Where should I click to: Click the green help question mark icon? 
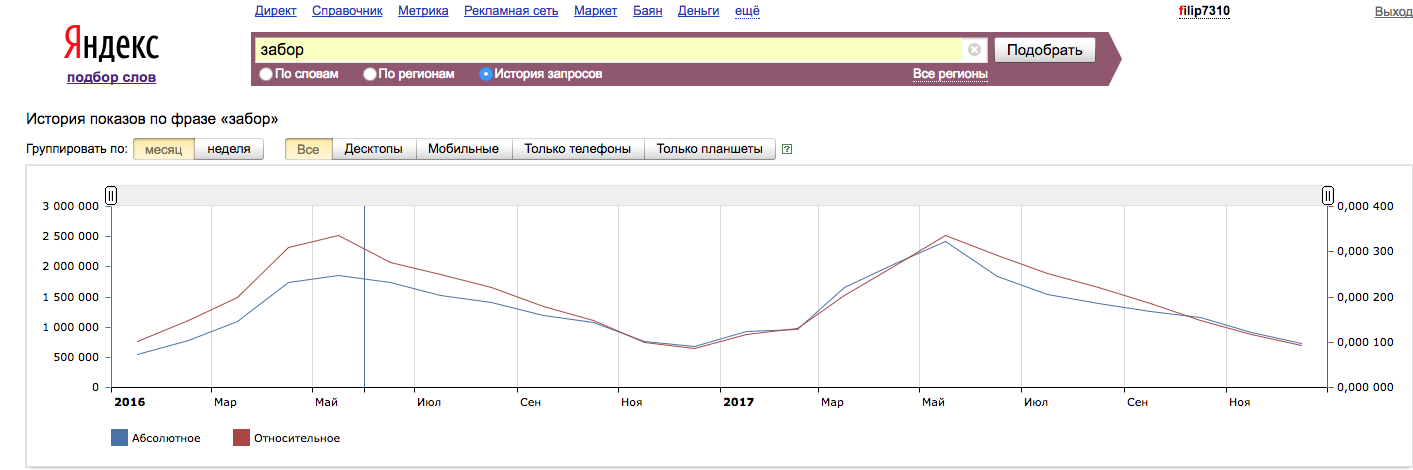tap(787, 150)
